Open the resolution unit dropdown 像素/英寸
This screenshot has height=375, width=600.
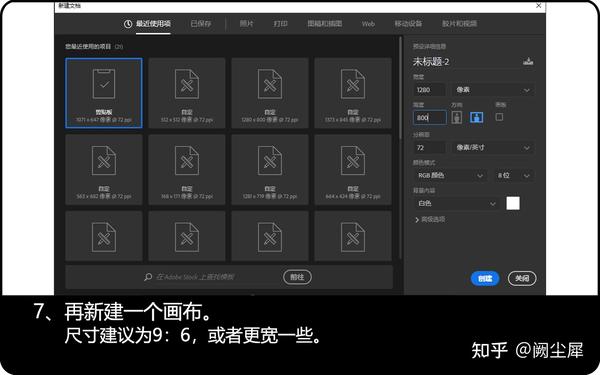click(x=493, y=148)
